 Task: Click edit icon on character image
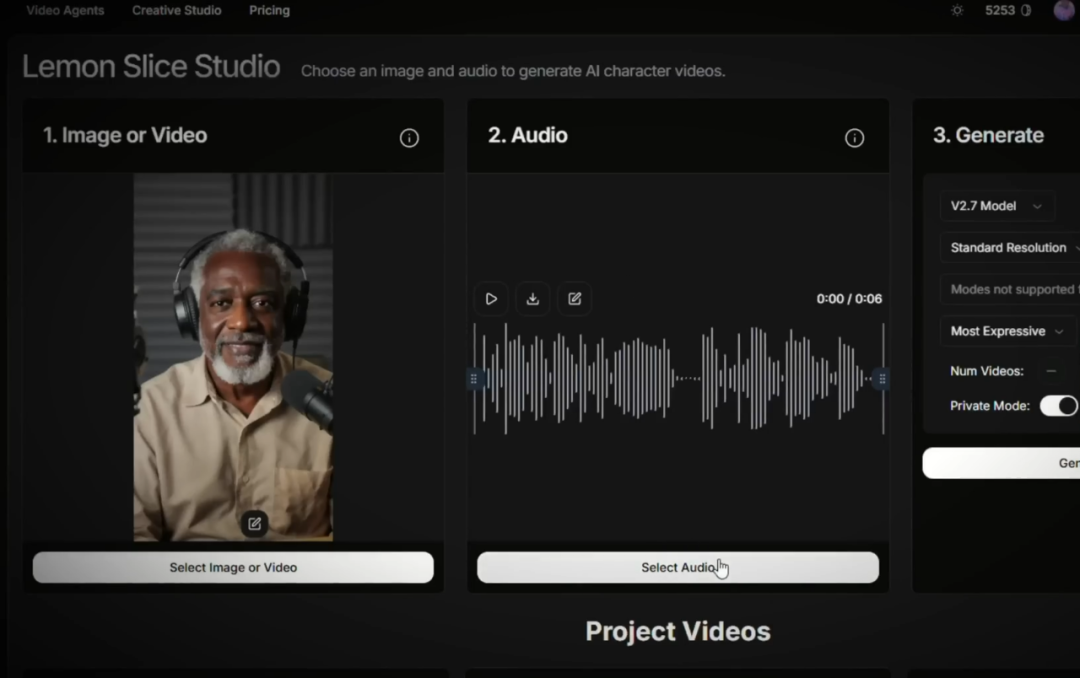[x=254, y=523]
